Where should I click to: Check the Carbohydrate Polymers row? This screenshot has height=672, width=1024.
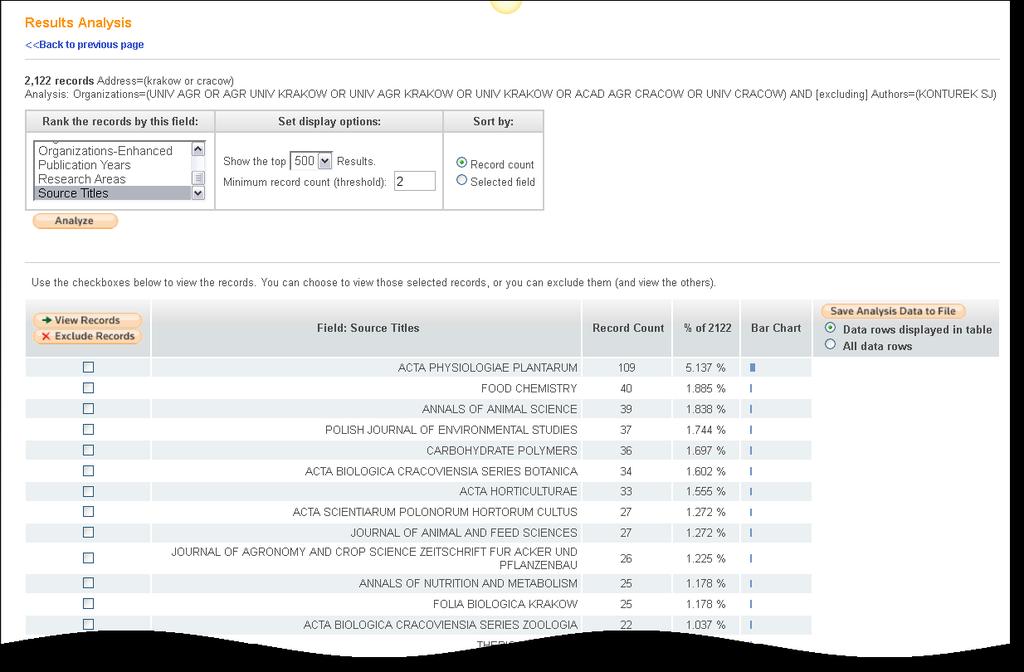pos(88,451)
